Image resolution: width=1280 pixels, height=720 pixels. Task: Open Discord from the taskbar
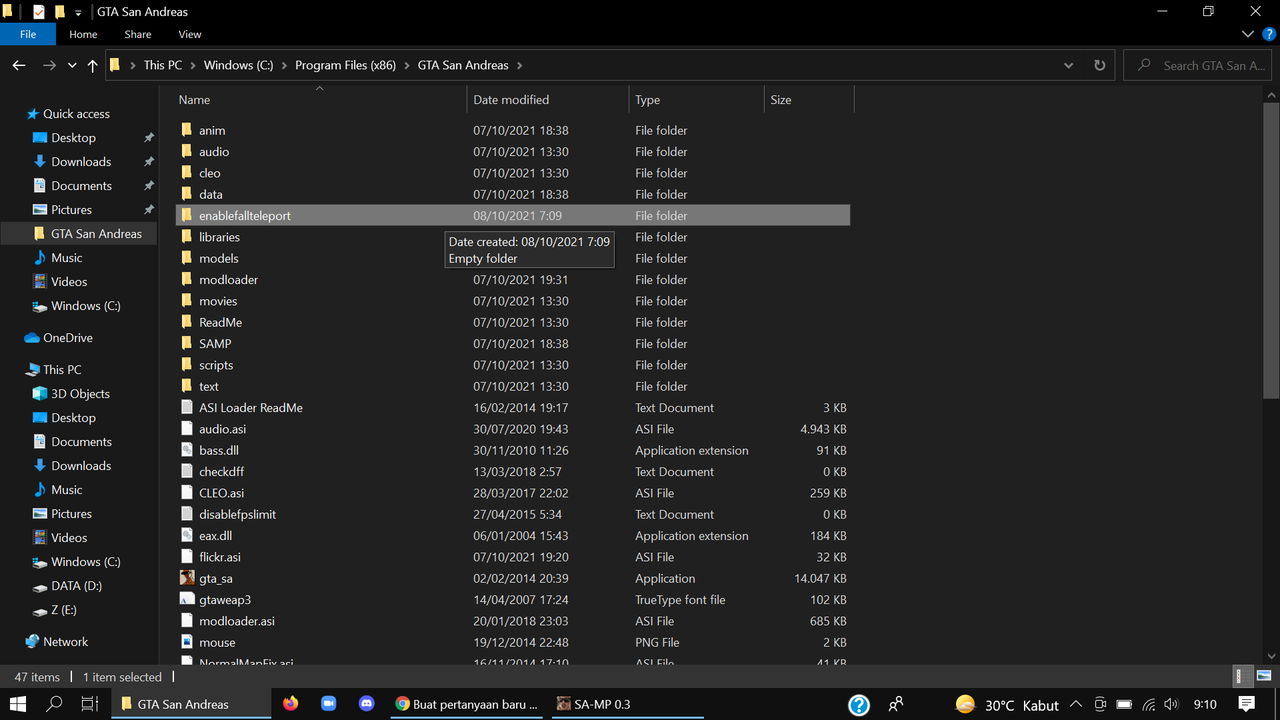point(365,704)
